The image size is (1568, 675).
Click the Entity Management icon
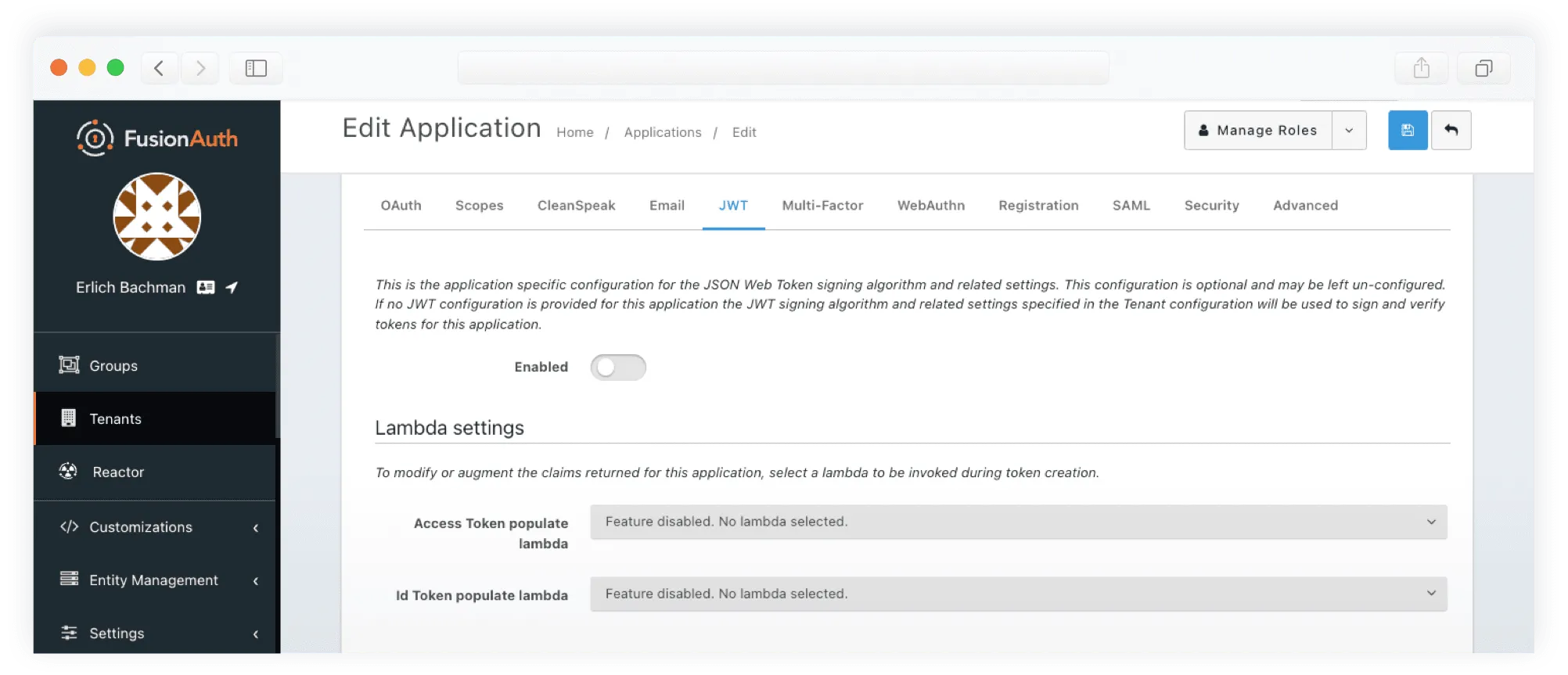pos(70,580)
